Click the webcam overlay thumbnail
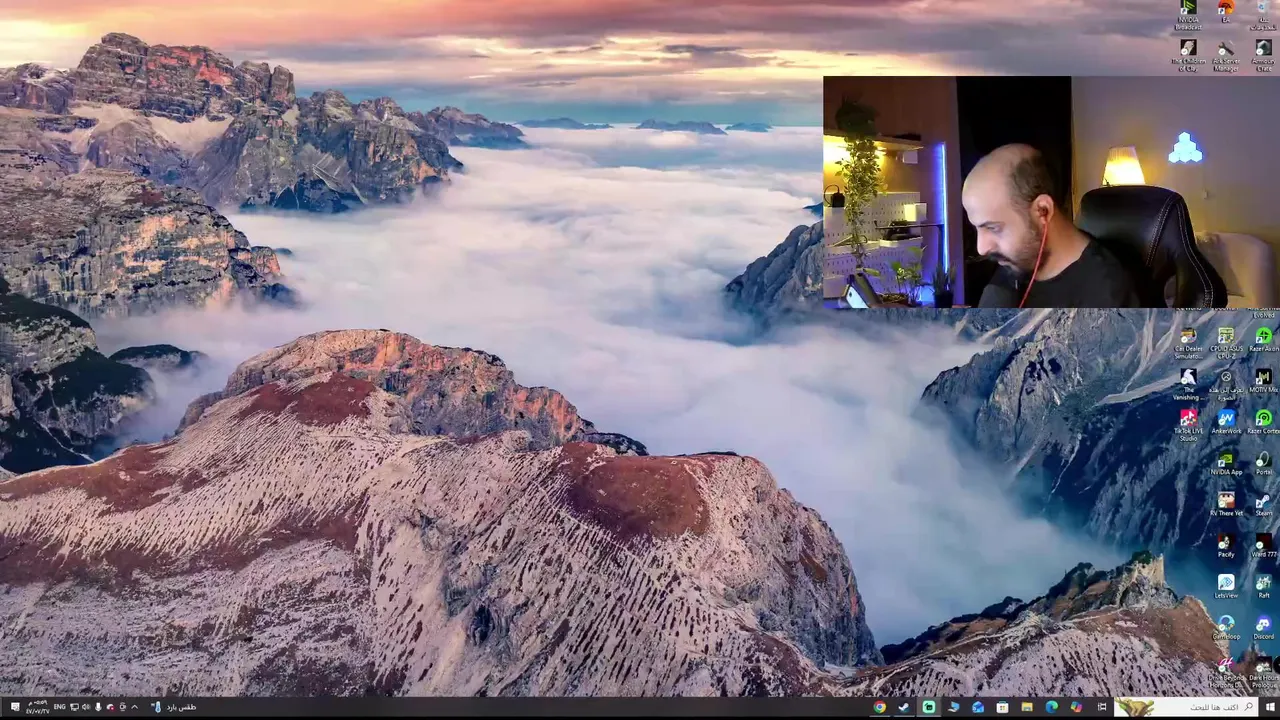 pos(1051,192)
